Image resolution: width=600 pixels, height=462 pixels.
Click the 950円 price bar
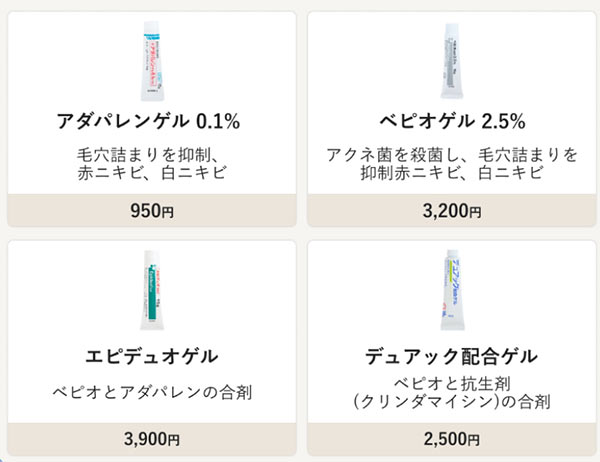pos(152,211)
